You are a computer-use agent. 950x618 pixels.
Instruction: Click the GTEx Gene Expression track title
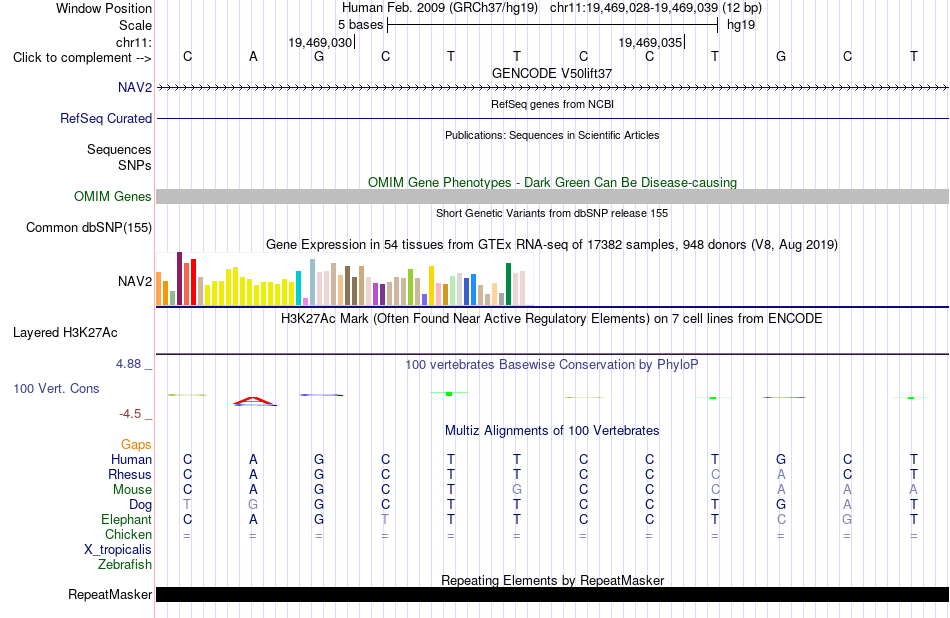[552, 245]
